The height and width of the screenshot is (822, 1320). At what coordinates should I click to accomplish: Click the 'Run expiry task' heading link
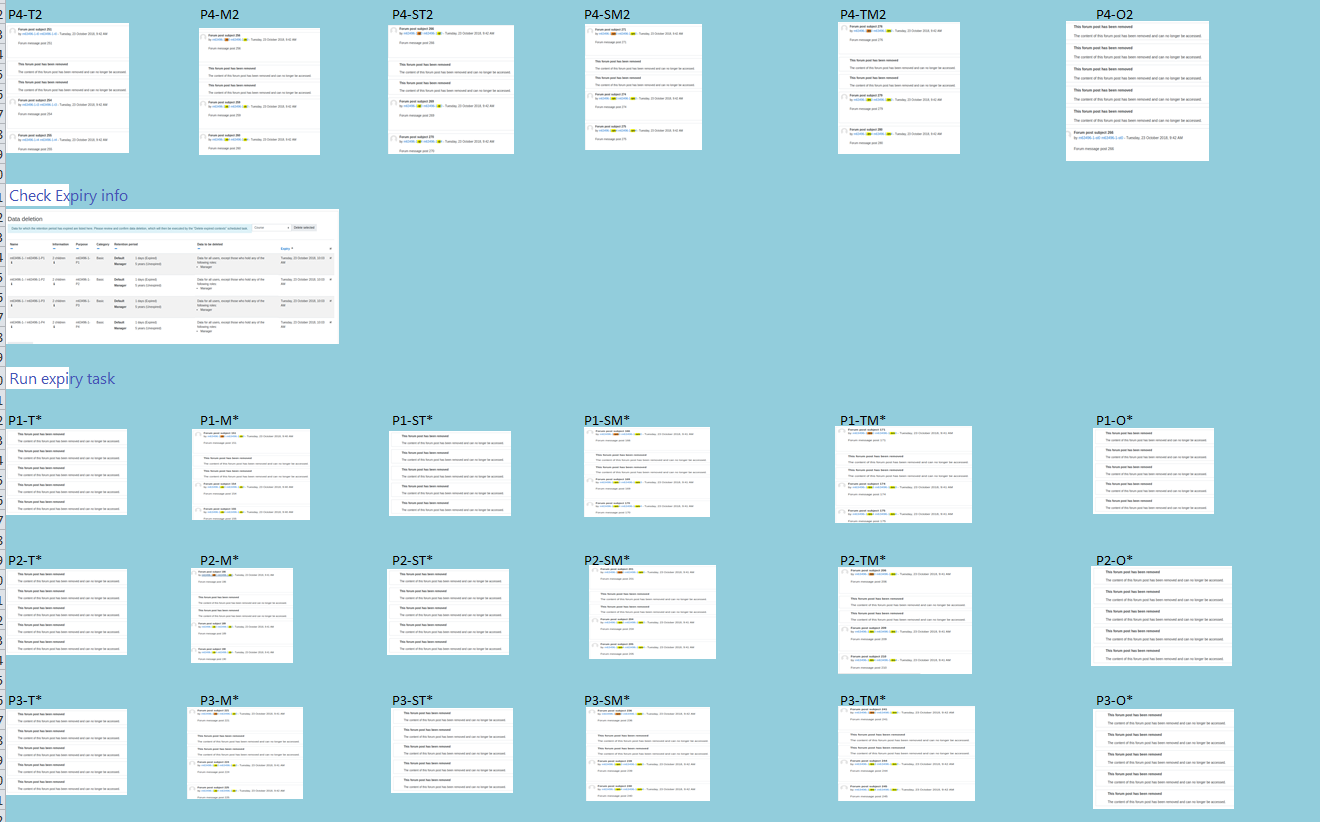click(x=62, y=379)
